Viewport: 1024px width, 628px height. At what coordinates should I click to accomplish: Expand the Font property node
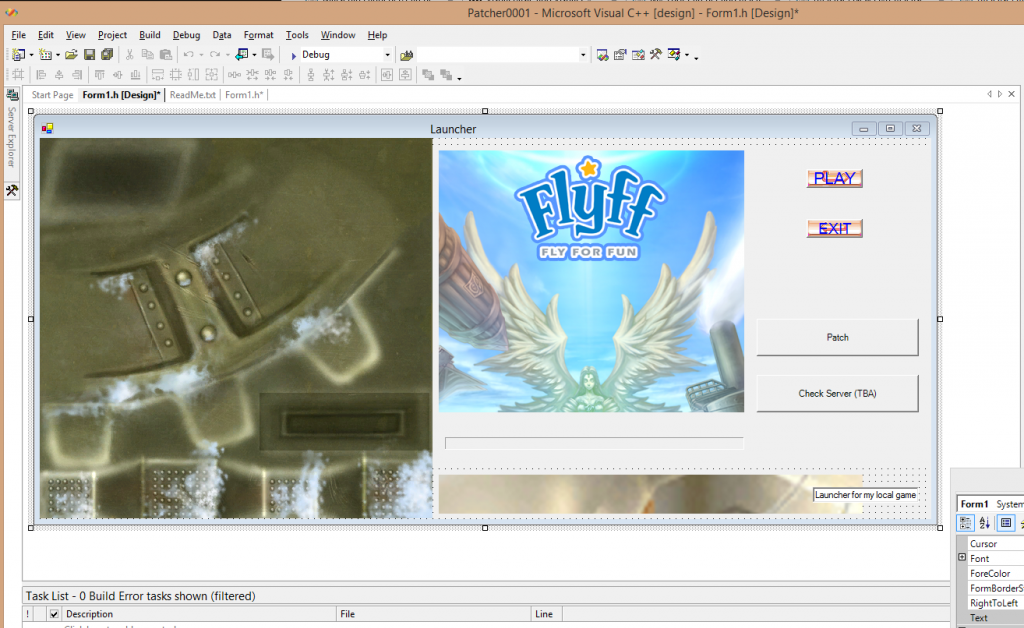962,558
